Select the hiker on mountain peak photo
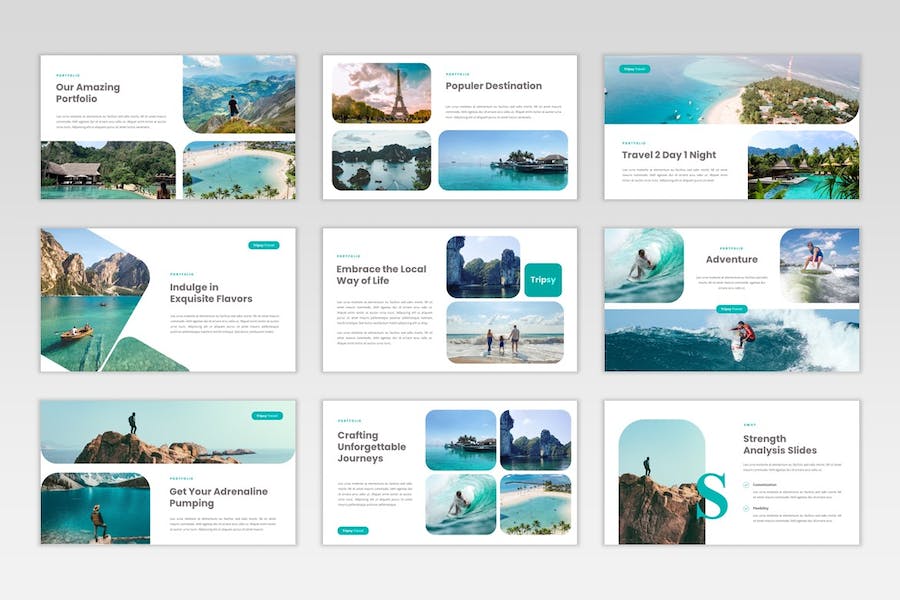This screenshot has width=900, height=600. 238,94
